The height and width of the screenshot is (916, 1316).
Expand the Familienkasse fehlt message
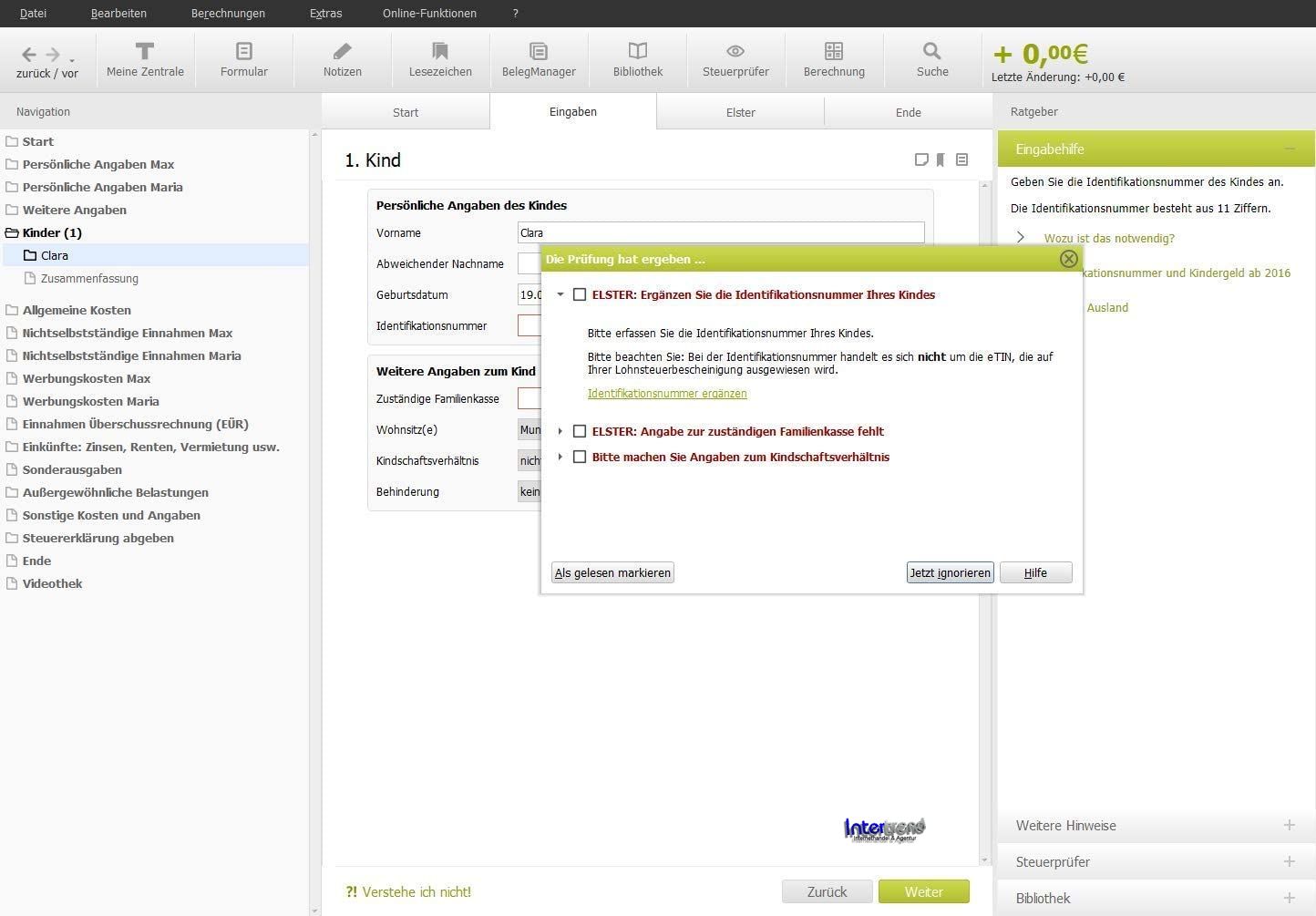coord(560,431)
